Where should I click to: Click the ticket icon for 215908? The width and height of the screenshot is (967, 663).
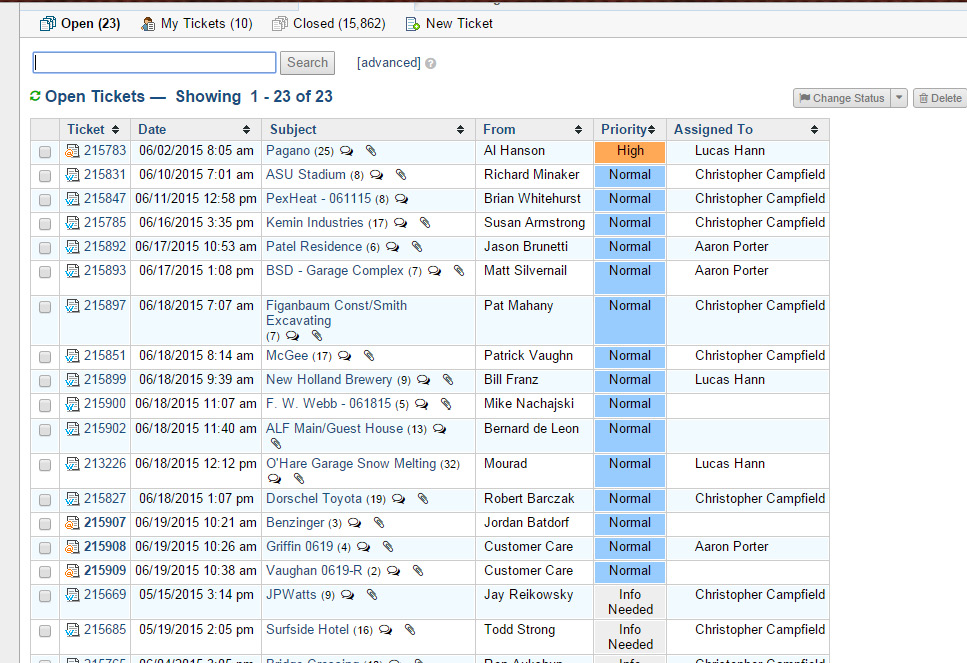(x=72, y=547)
